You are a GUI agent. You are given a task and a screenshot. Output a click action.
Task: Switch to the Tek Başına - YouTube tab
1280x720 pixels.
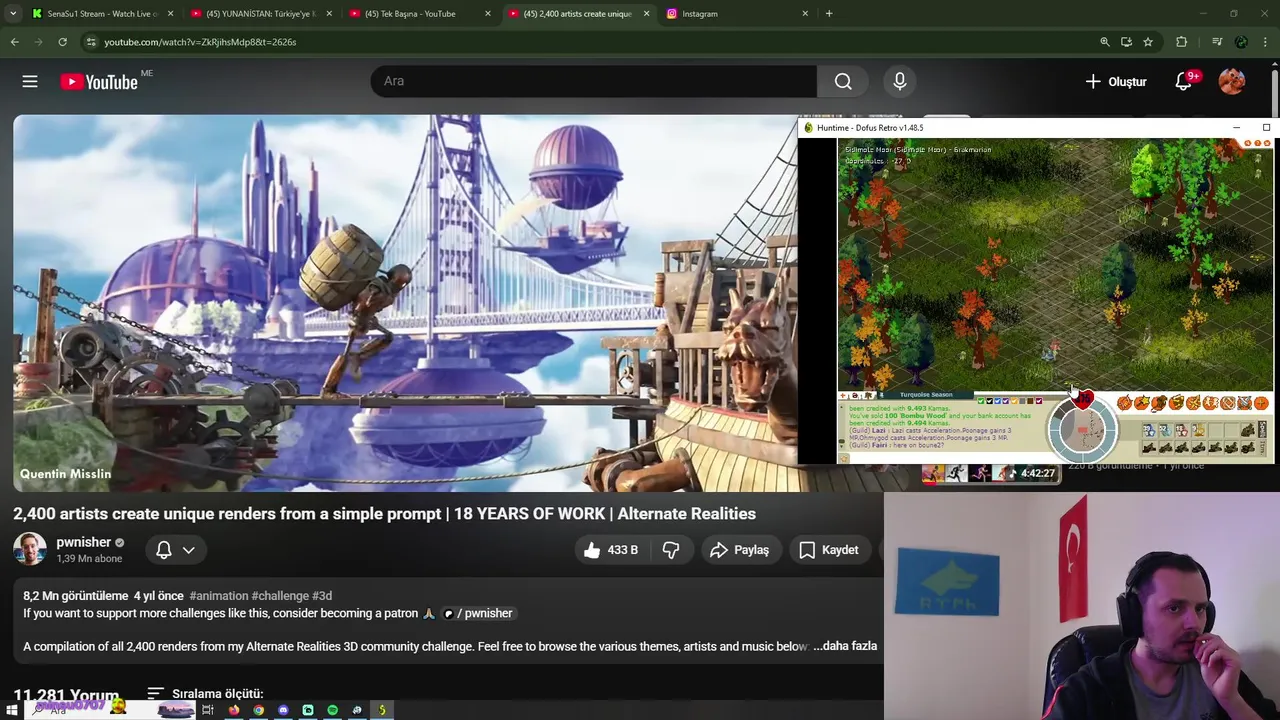coord(420,14)
